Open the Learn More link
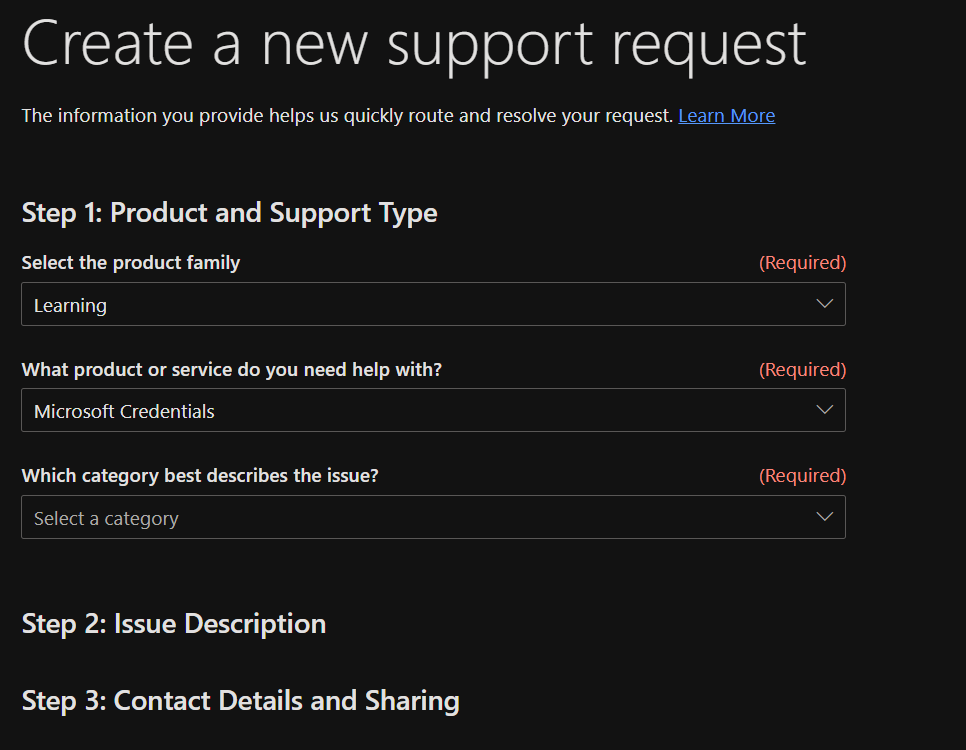 pos(726,116)
